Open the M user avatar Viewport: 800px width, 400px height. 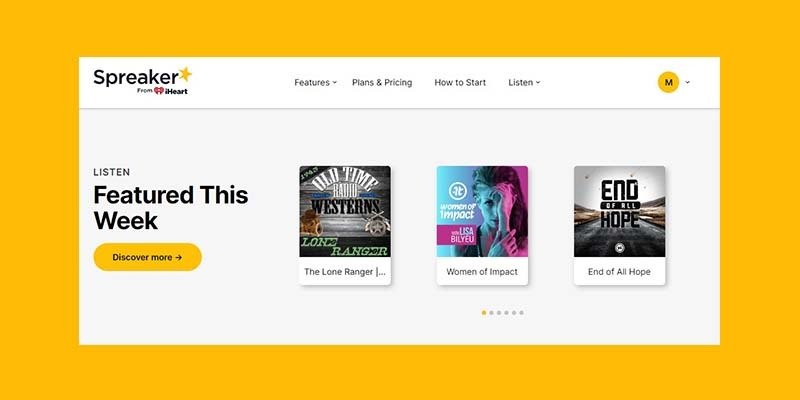click(x=668, y=82)
